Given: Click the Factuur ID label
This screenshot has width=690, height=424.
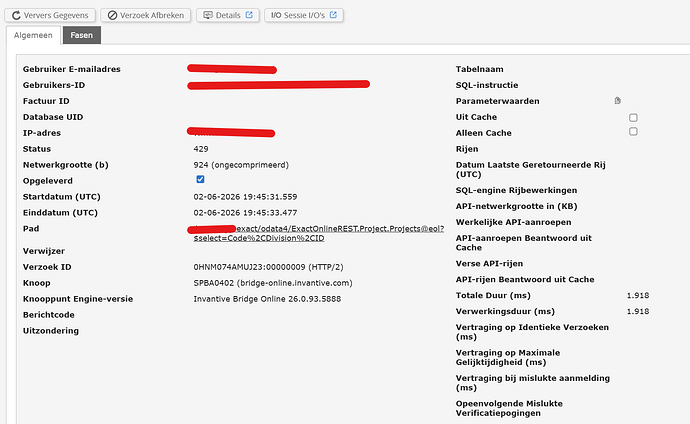Looking at the screenshot, I should pos(46,101).
